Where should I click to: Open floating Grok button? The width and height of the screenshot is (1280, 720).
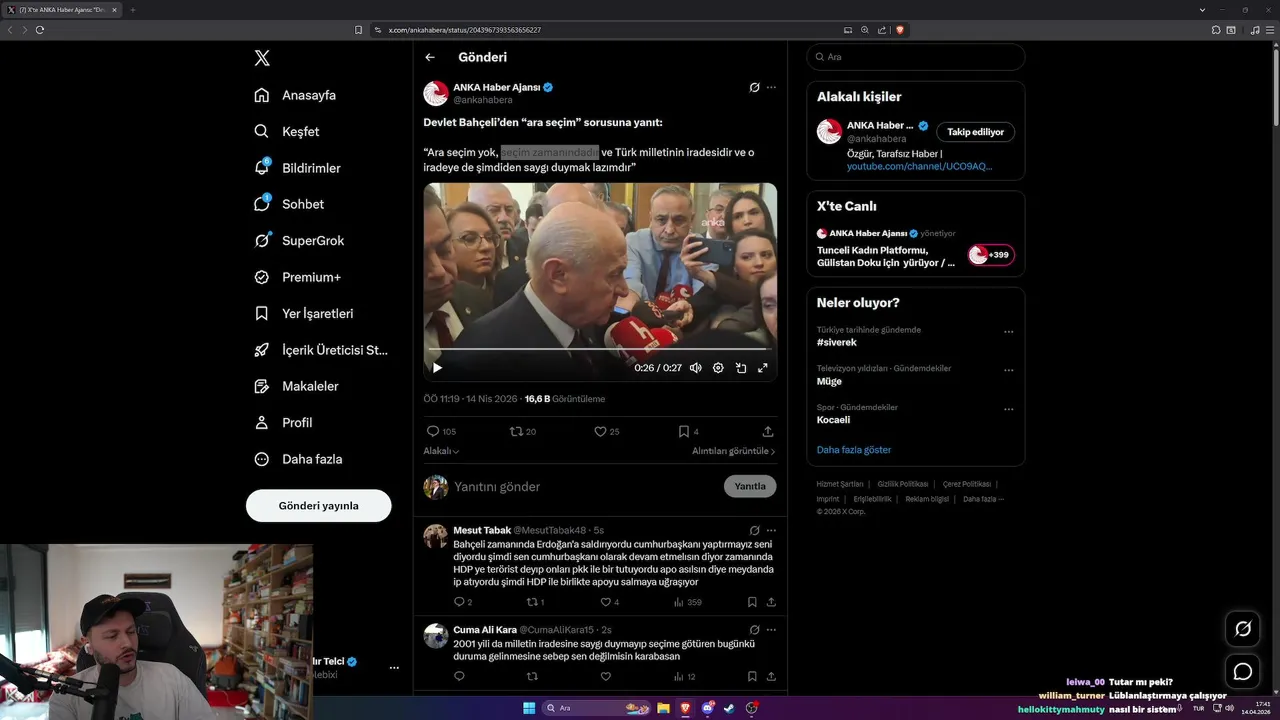click(x=1243, y=629)
